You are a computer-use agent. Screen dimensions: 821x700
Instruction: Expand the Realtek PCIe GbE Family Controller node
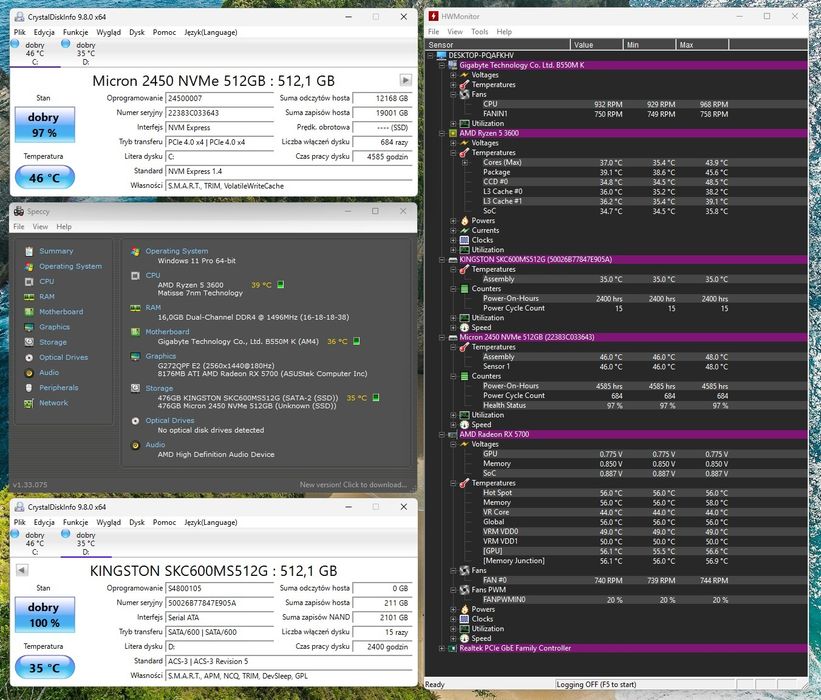pos(442,648)
